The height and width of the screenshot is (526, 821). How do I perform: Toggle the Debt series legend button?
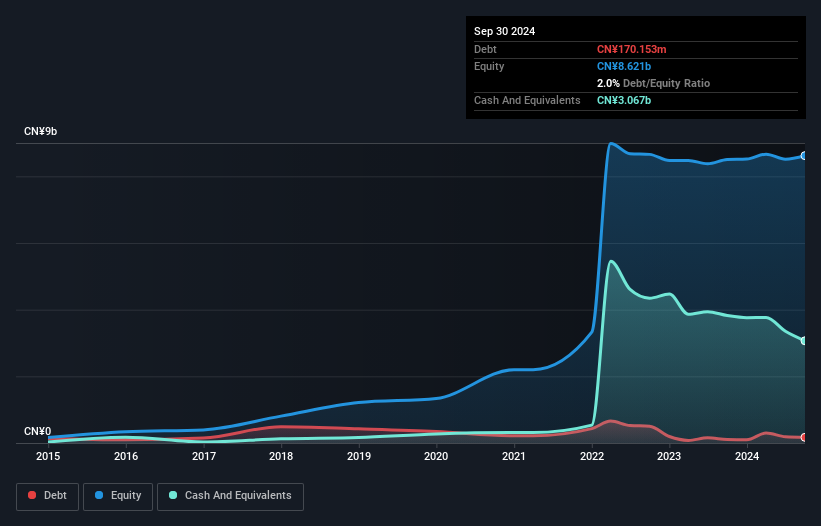click(x=47, y=496)
